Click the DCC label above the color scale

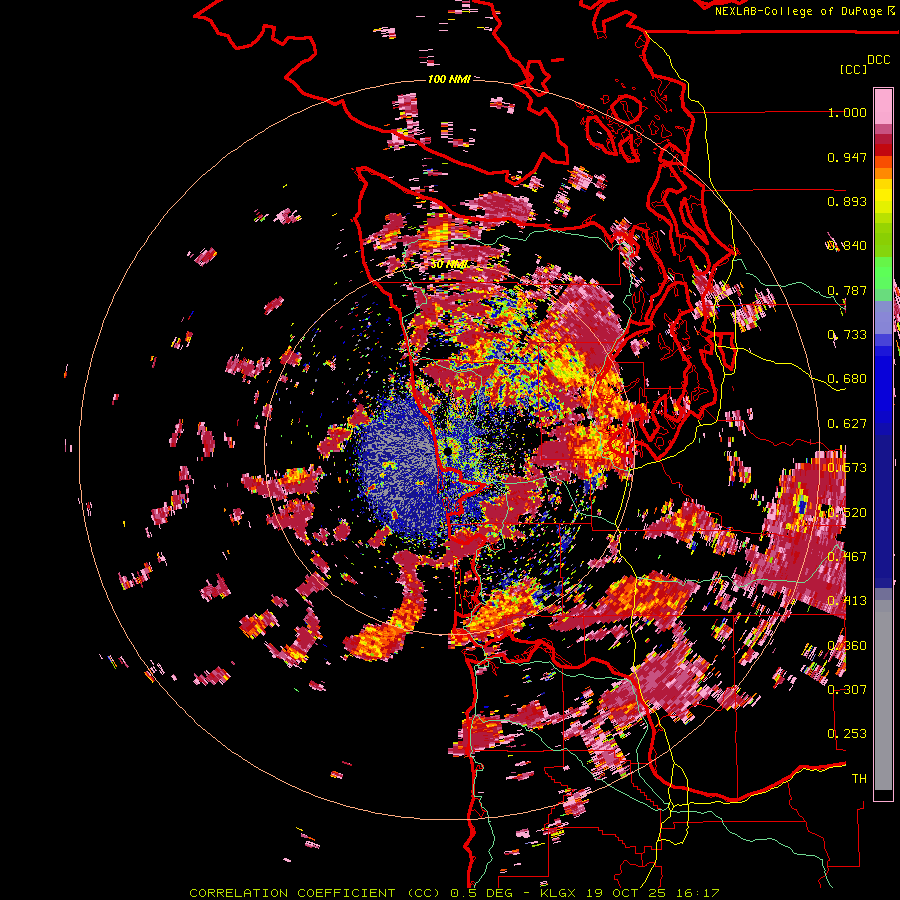point(878,60)
